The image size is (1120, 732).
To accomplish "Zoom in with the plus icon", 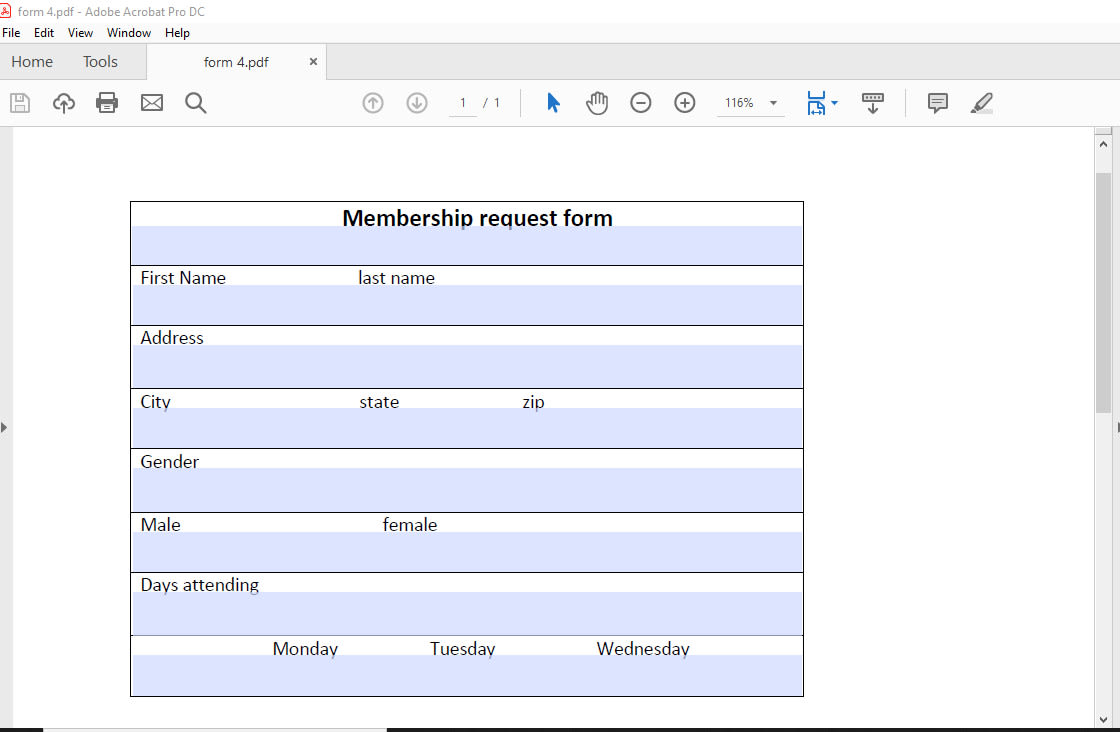I will [685, 103].
